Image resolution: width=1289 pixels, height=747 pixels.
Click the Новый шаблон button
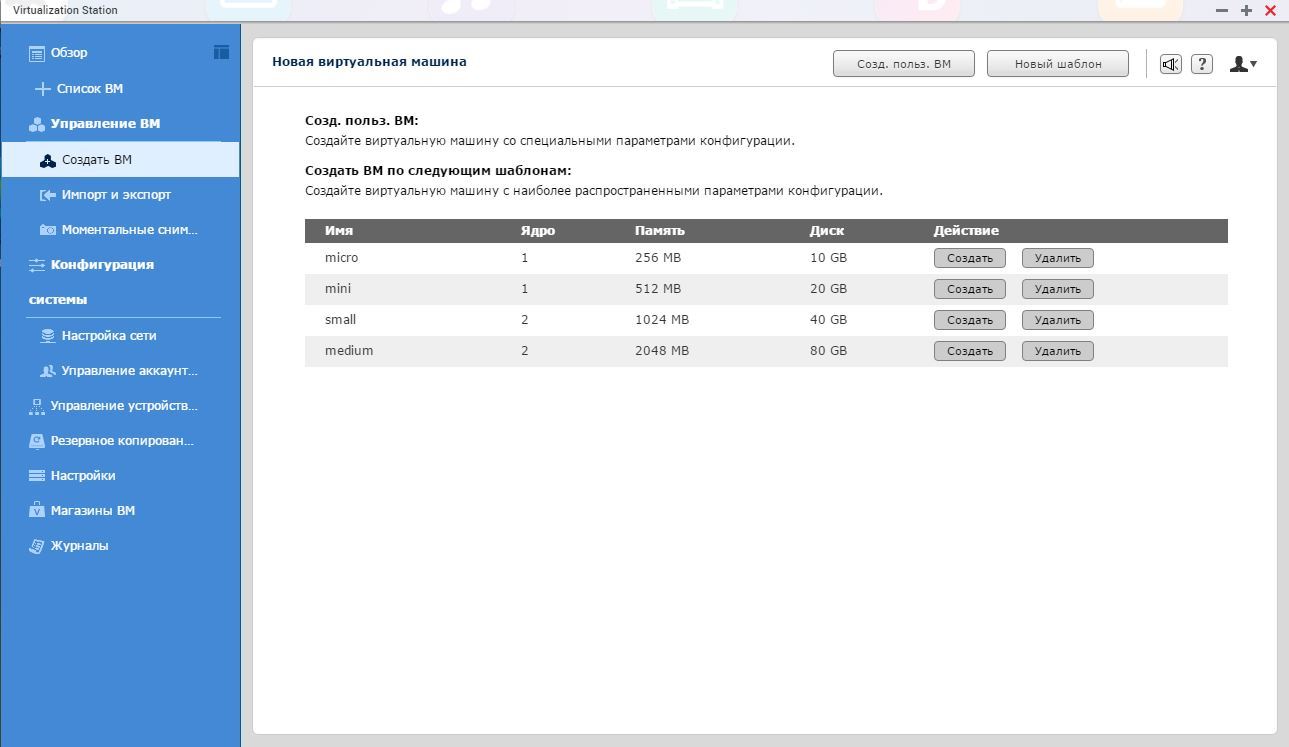[x=1058, y=64]
